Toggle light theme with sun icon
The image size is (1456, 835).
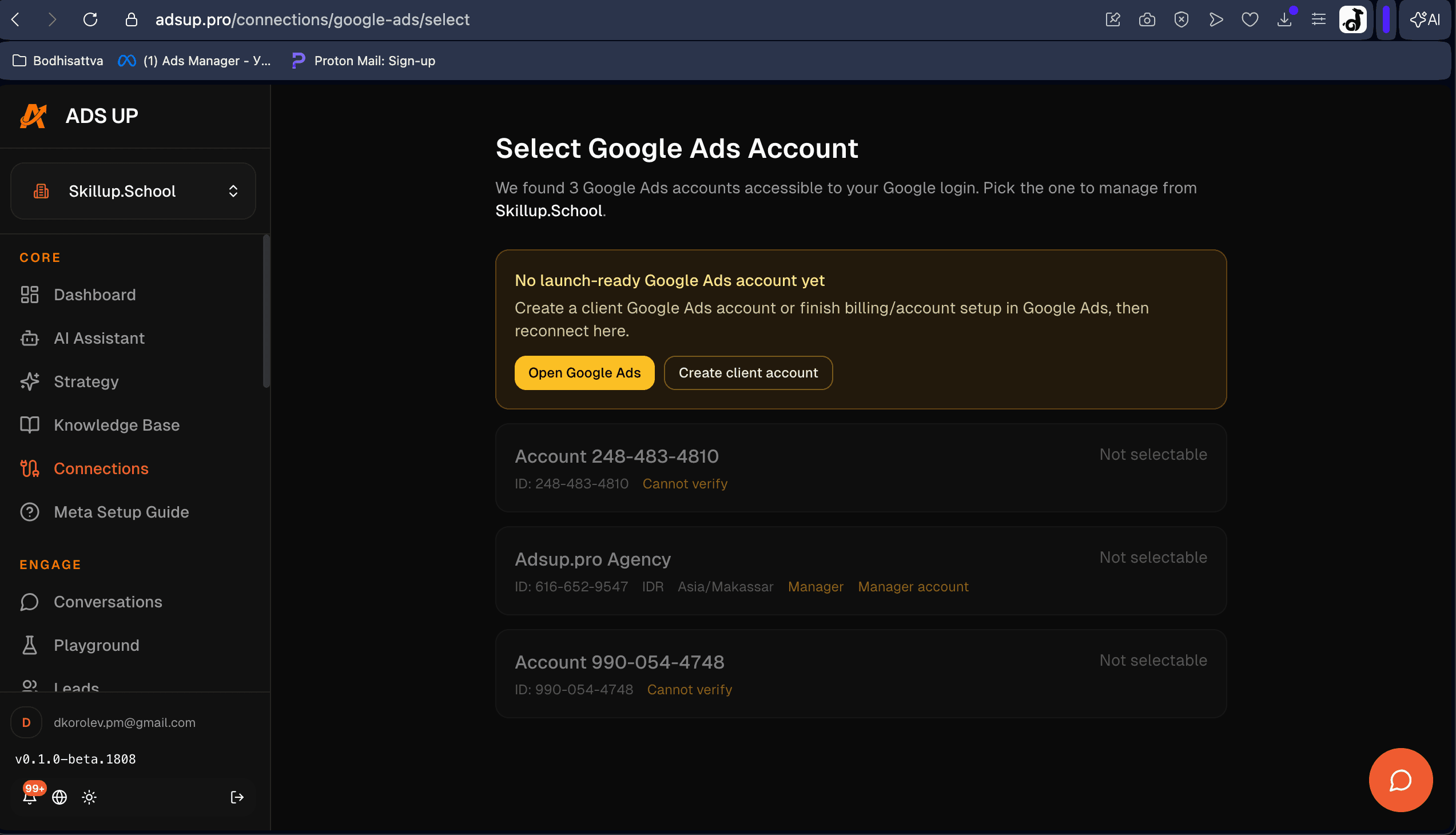tap(89, 797)
